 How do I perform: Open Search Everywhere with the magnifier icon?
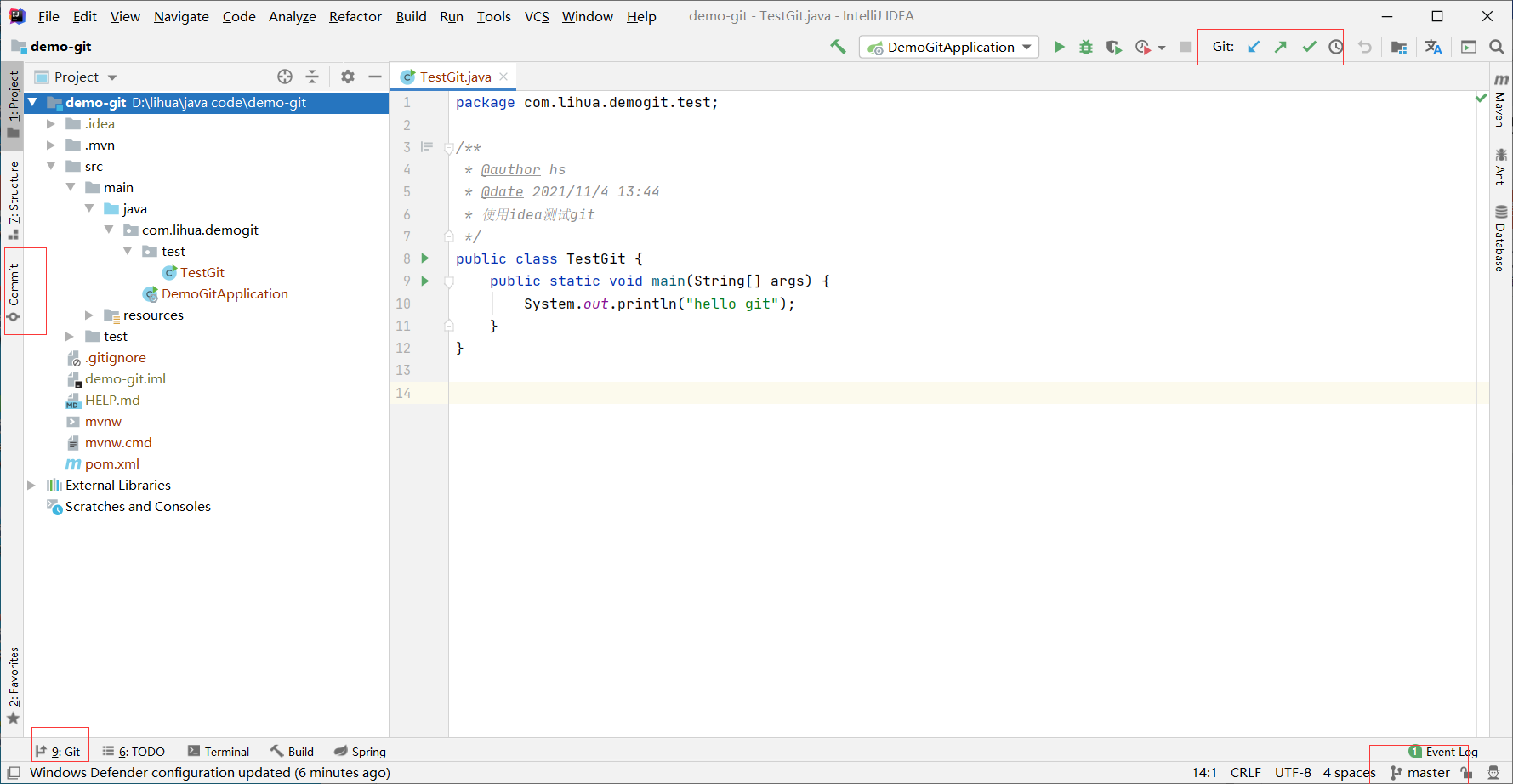click(1497, 47)
